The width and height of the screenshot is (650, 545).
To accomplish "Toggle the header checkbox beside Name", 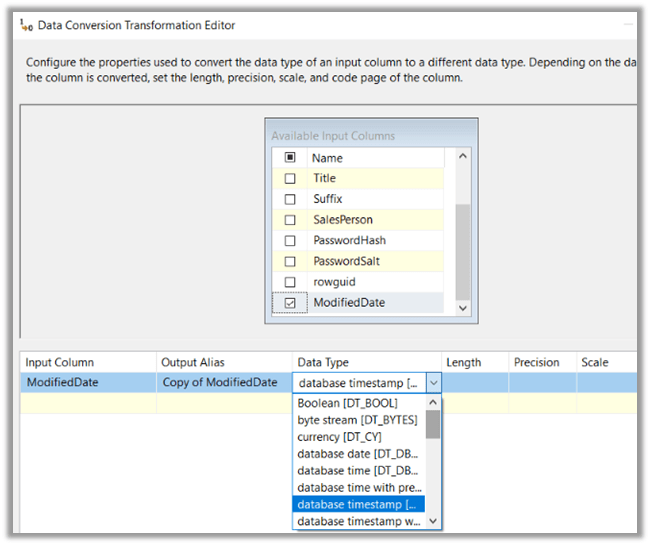I will pyautogui.click(x=290, y=158).
